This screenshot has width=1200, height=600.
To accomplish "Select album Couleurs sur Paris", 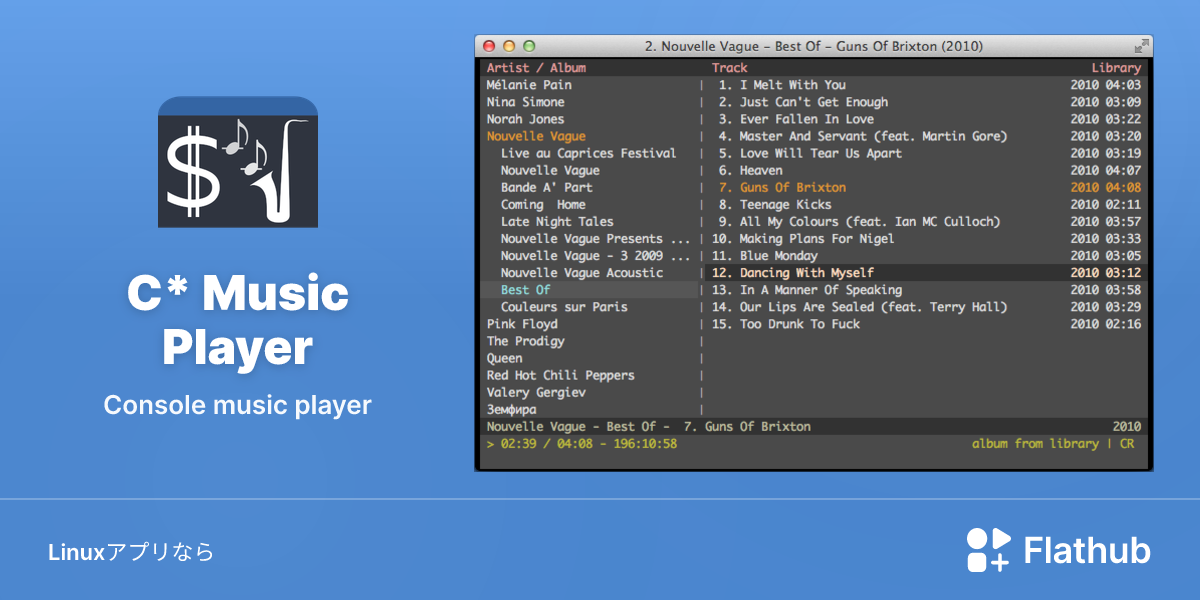I will point(564,306).
